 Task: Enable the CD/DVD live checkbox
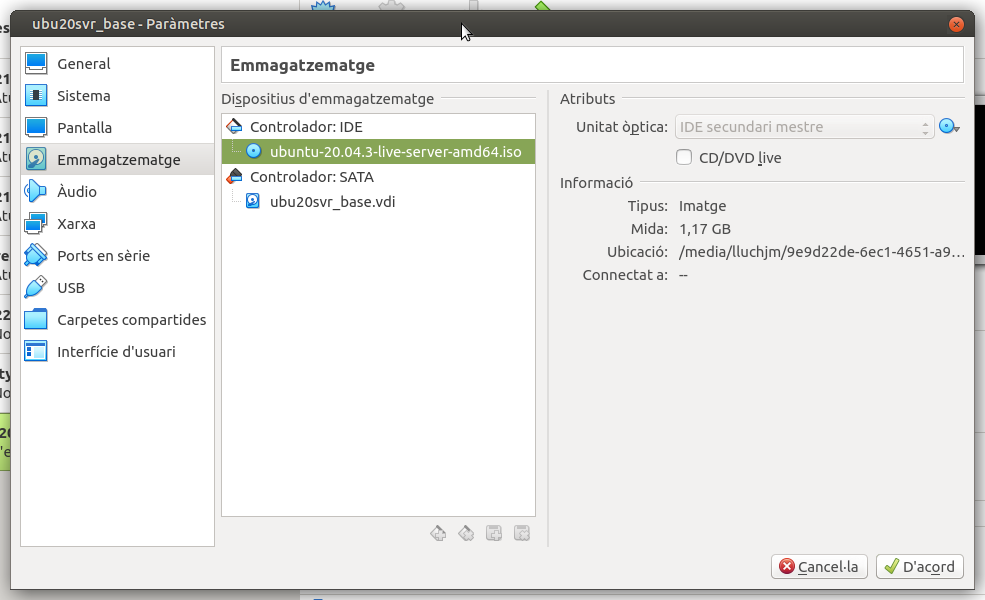pos(685,157)
